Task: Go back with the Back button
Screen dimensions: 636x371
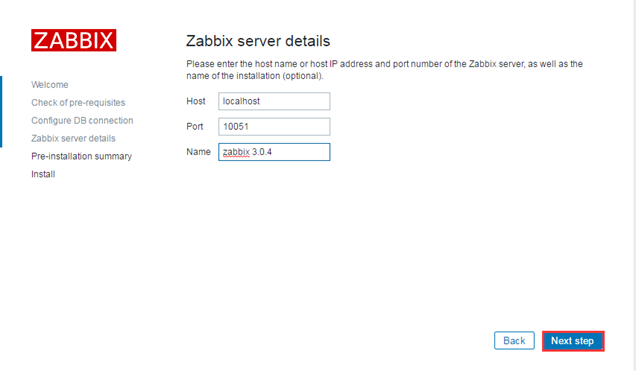Action: coord(514,341)
